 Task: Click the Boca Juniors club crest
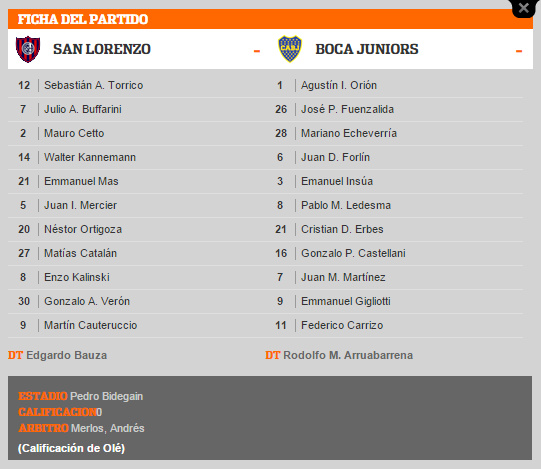click(x=290, y=49)
